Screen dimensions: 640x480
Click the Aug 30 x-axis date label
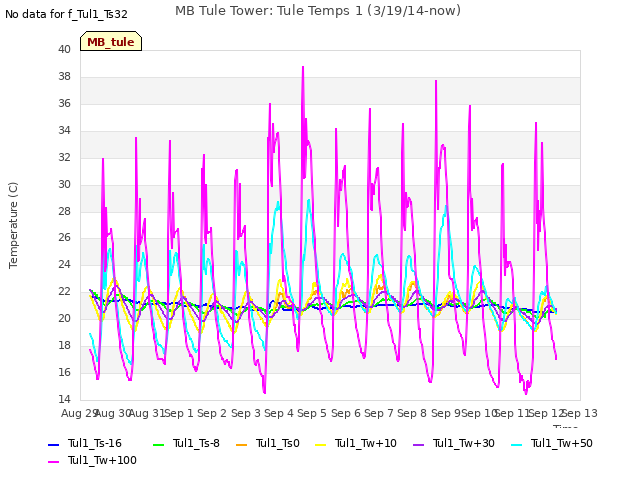pos(113,413)
